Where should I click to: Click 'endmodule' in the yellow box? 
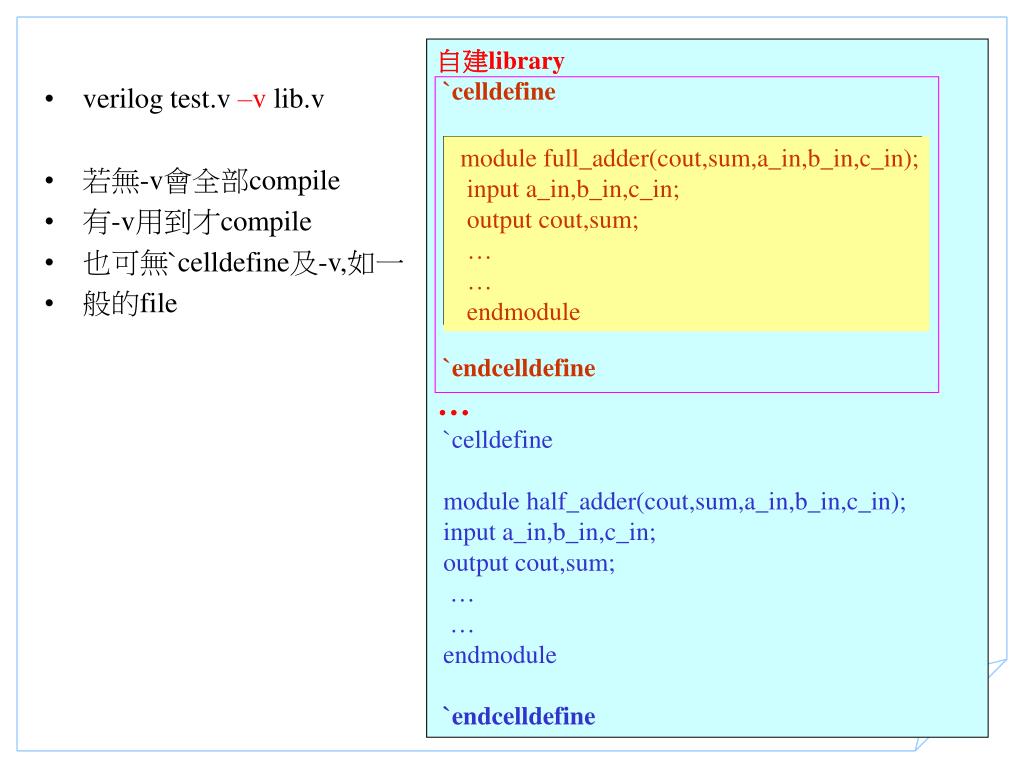[x=523, y=312]
